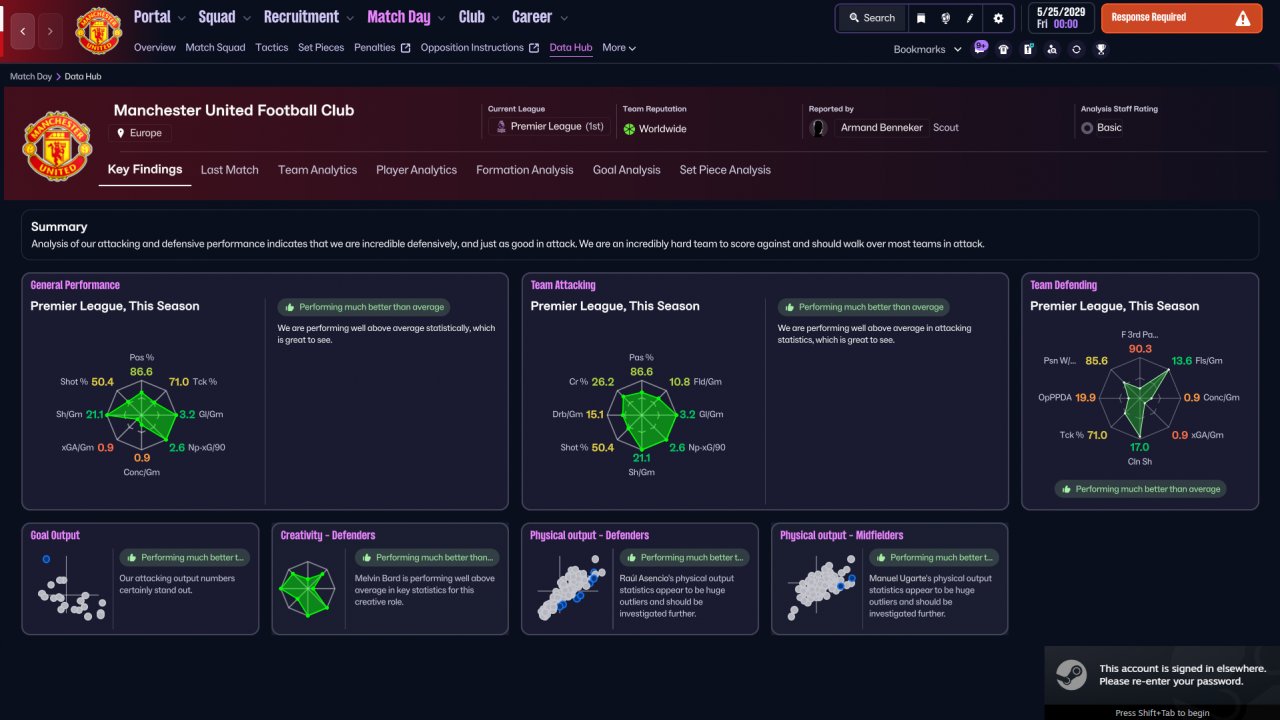Click the Search button
This screenshot has width=1280, height=720.
tap(871, 18)
